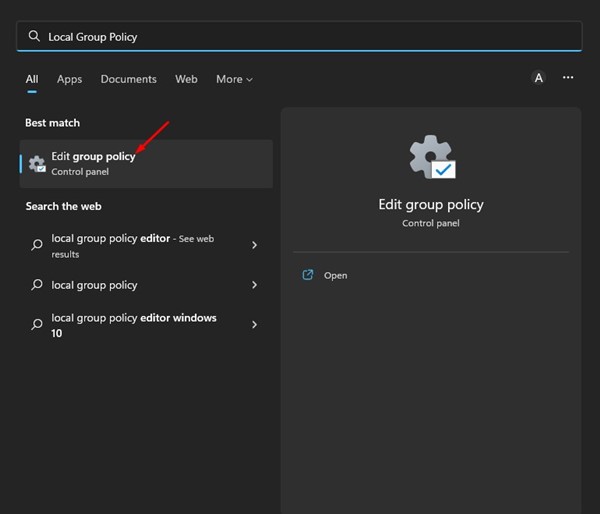Open the account avatar labeled A

point(538,78)
